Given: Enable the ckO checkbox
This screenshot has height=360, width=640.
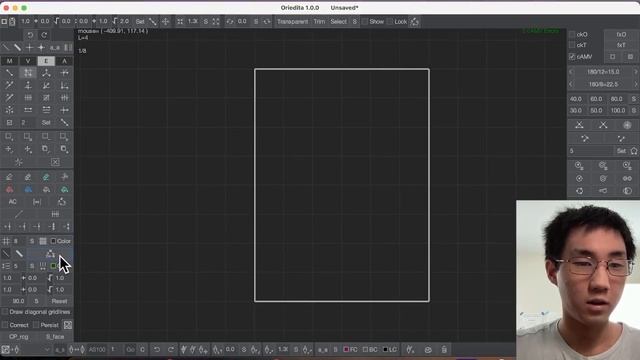Looking at the screenshot, I should tap(572, 34).
